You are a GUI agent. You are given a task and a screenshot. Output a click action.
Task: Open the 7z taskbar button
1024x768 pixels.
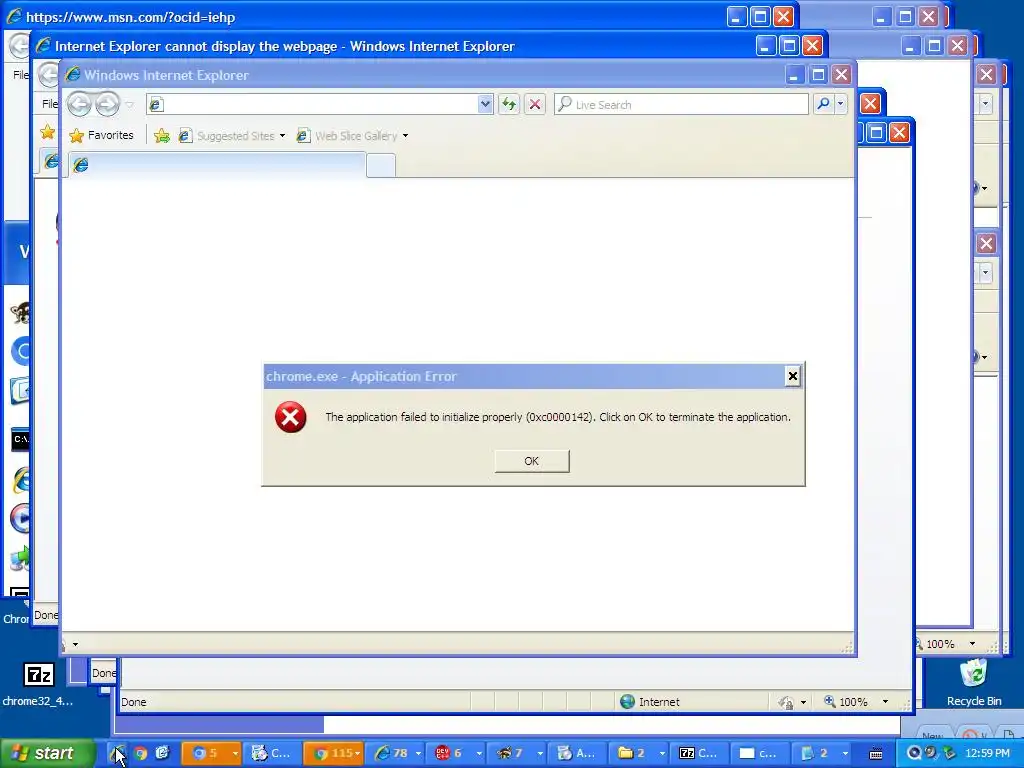pyautogui.click(x=698, y=754)
